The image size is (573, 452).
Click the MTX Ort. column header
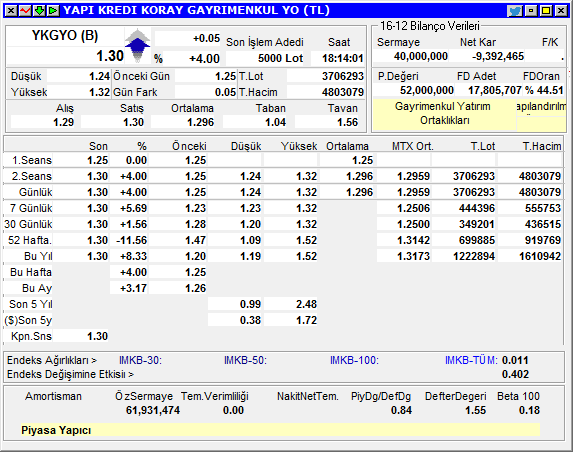point(413,147)
